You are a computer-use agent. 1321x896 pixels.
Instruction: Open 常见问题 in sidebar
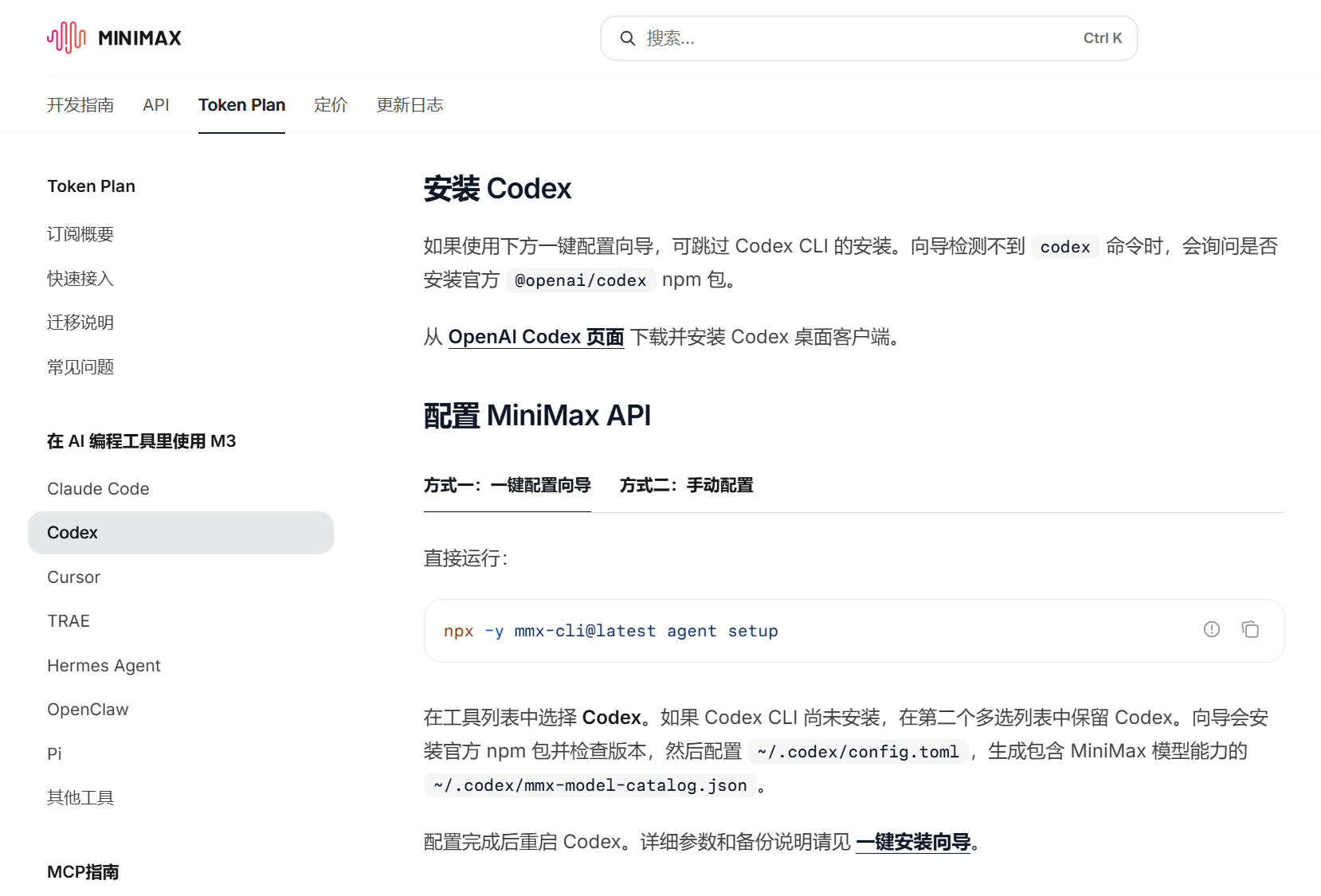[x=80, y=367]
